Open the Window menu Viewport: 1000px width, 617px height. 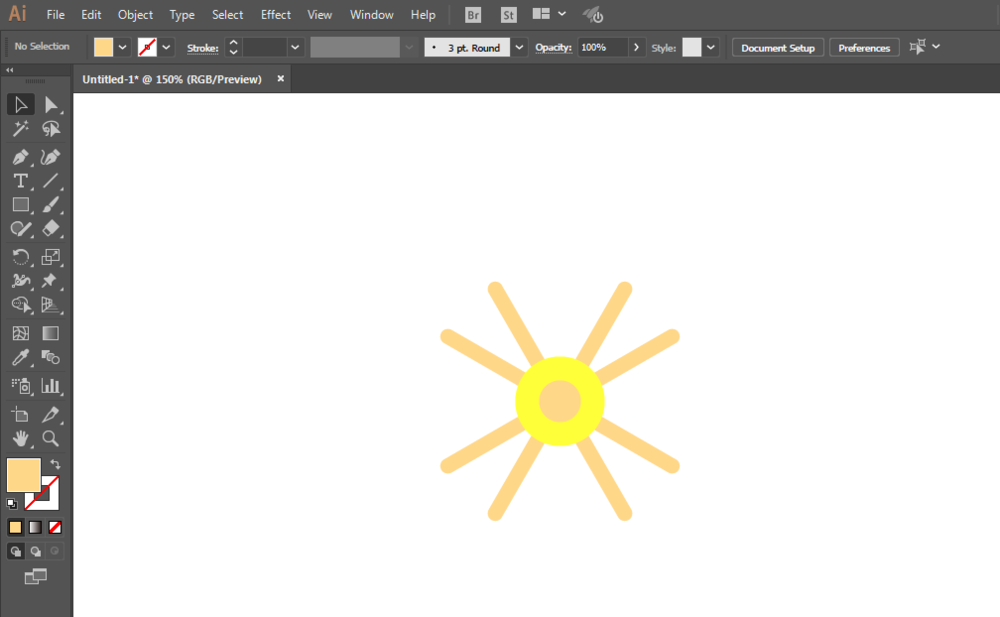371,15
